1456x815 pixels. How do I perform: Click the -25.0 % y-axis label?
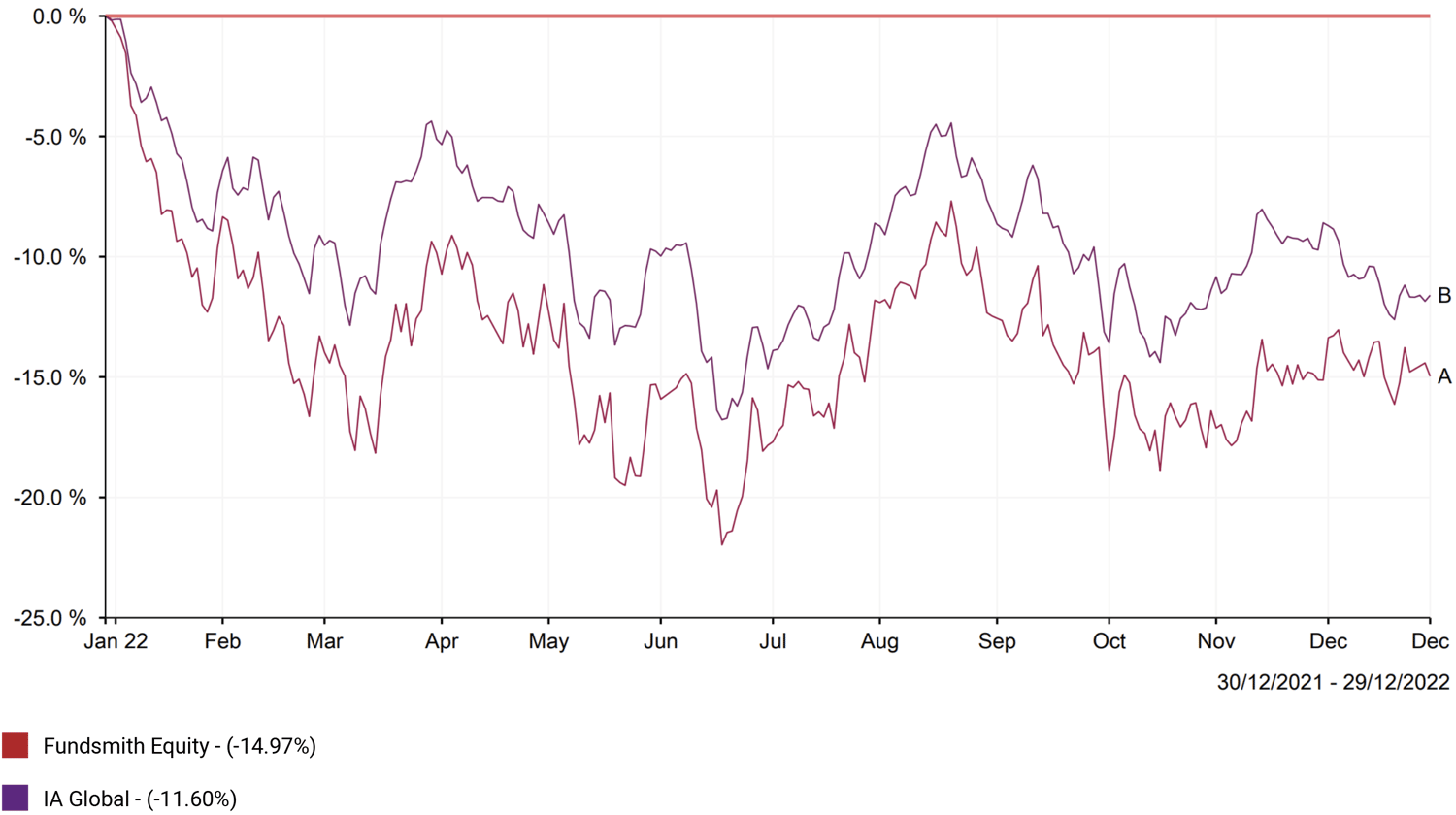50,618
